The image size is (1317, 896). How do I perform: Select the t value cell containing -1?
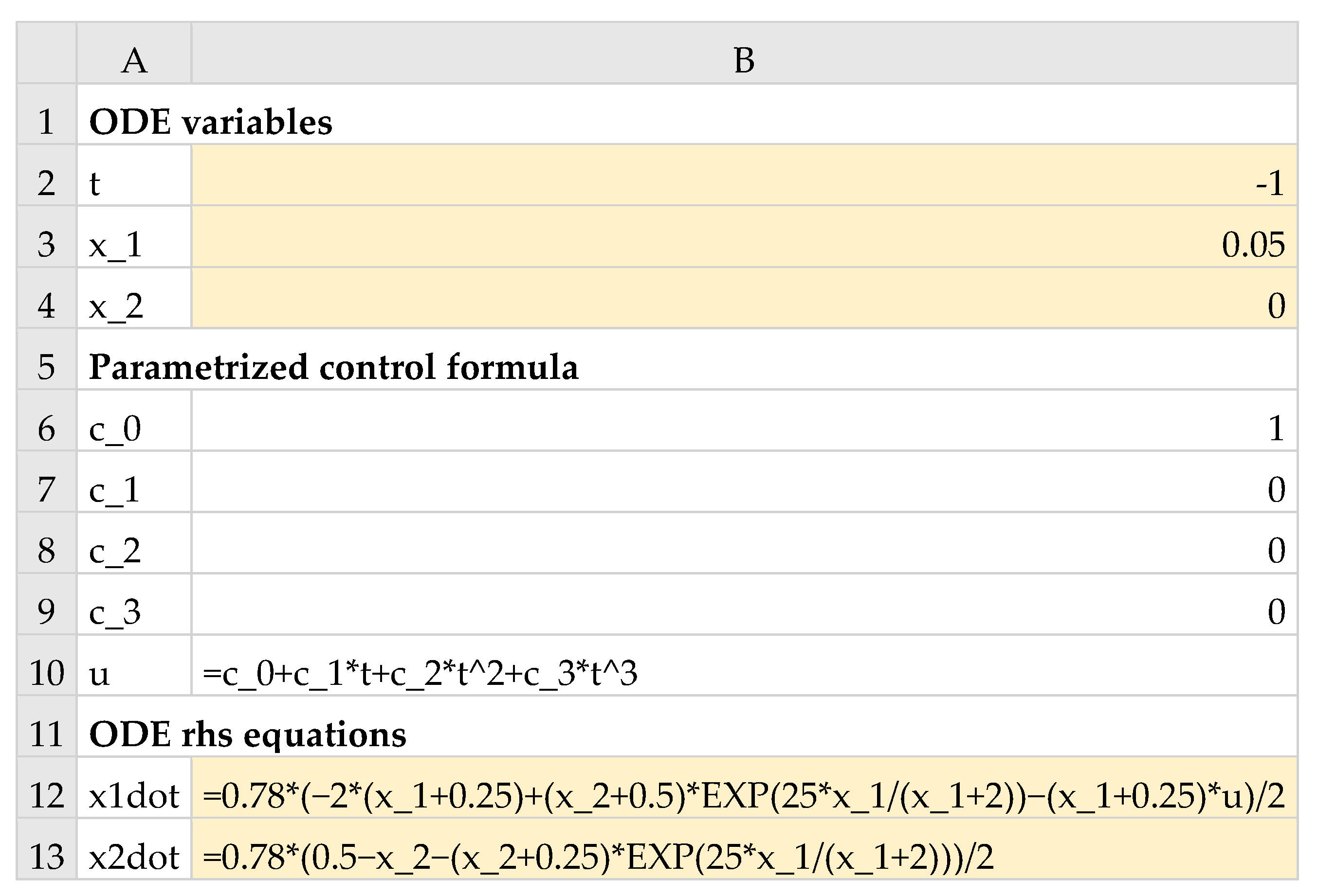click(744, 183)
